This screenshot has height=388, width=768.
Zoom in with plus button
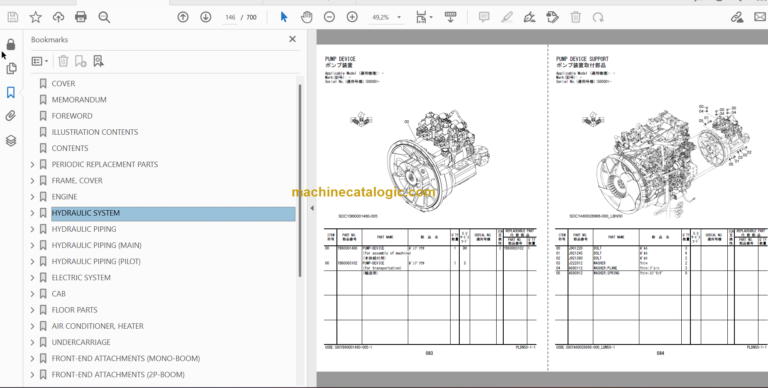click(352, 18)
